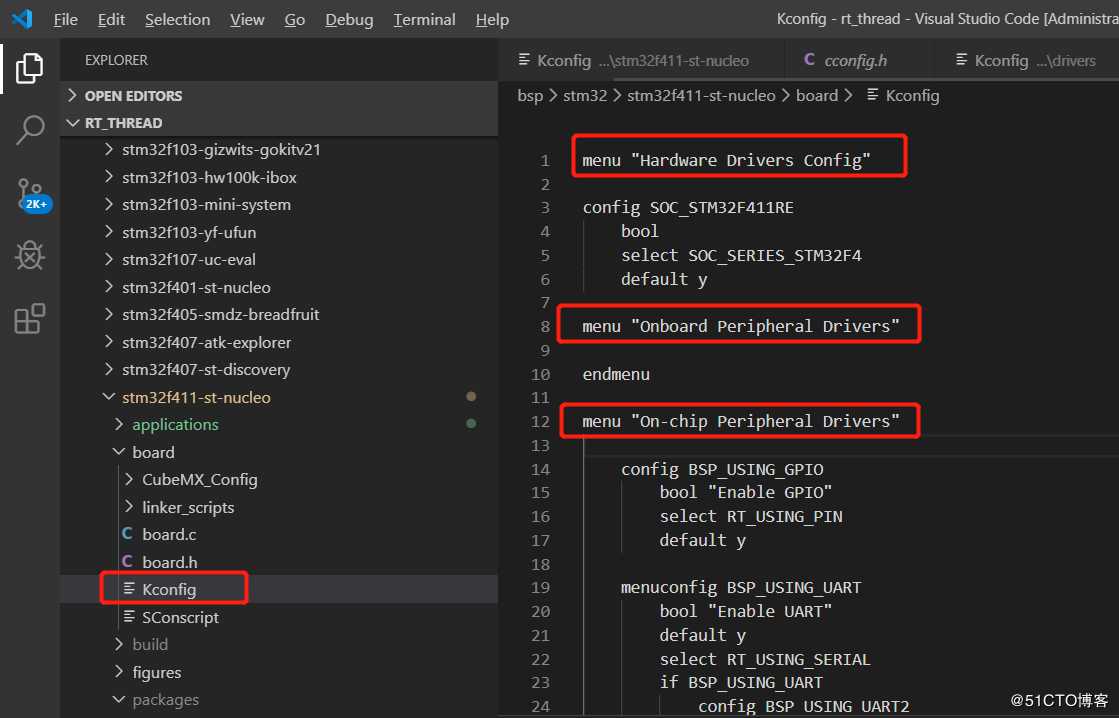Open the Selection menu

tap(178, 19)
